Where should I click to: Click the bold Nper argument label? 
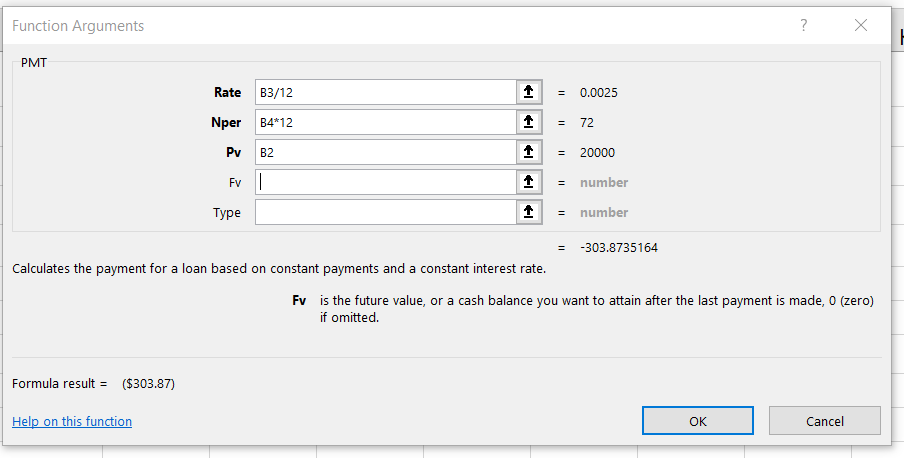point(226,123)
